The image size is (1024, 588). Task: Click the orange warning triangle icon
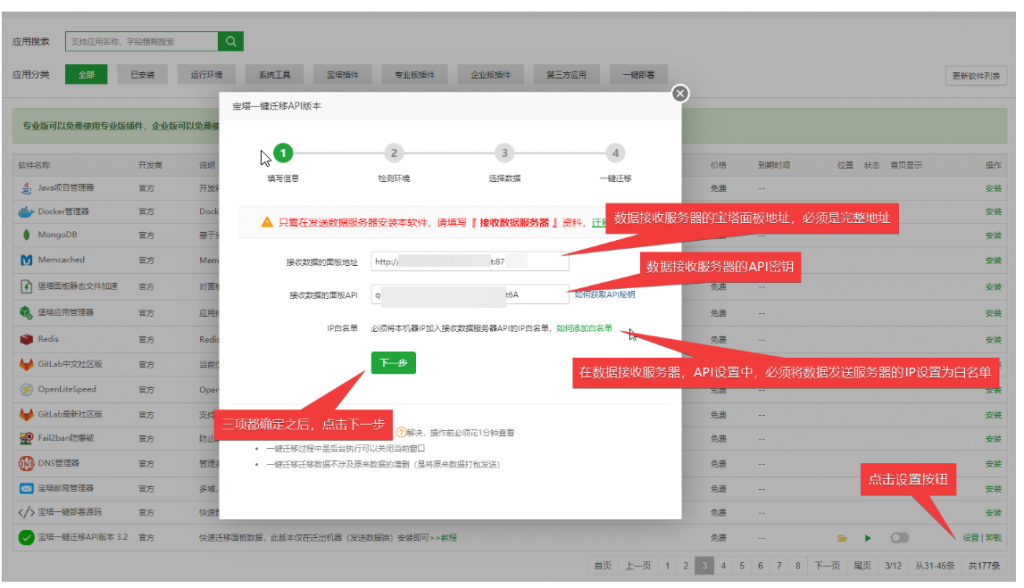(266, 222)
